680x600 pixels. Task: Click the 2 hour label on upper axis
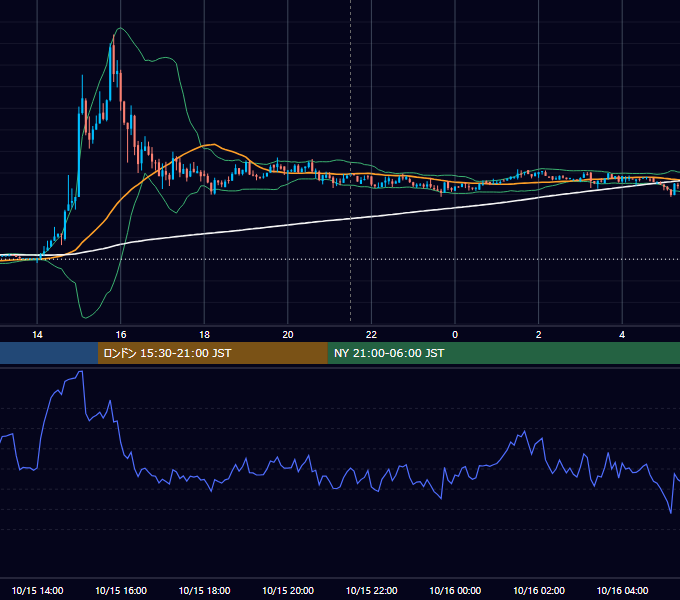coord(539,335)
